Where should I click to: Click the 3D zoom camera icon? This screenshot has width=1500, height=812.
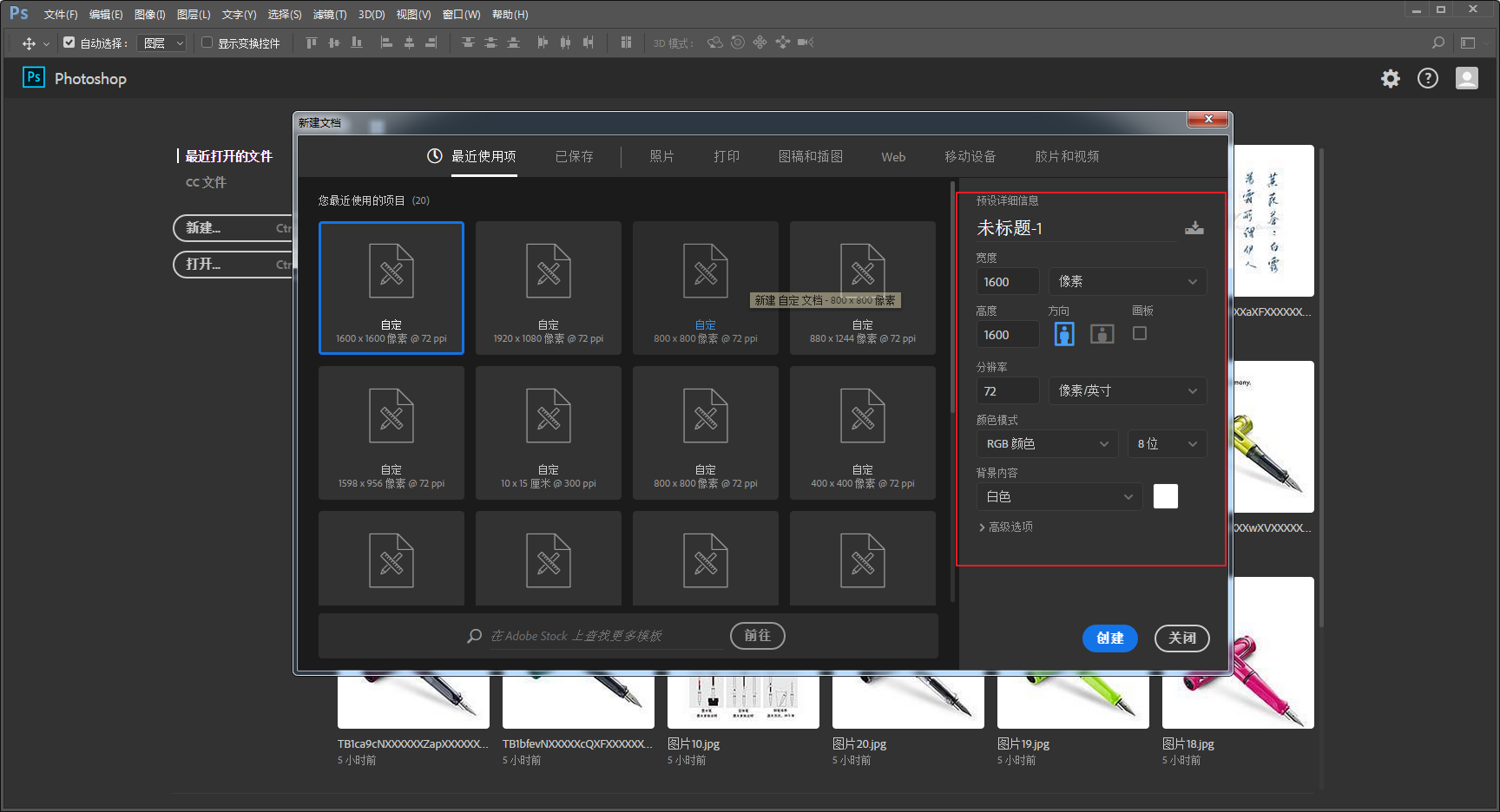(x=806, y=43)
